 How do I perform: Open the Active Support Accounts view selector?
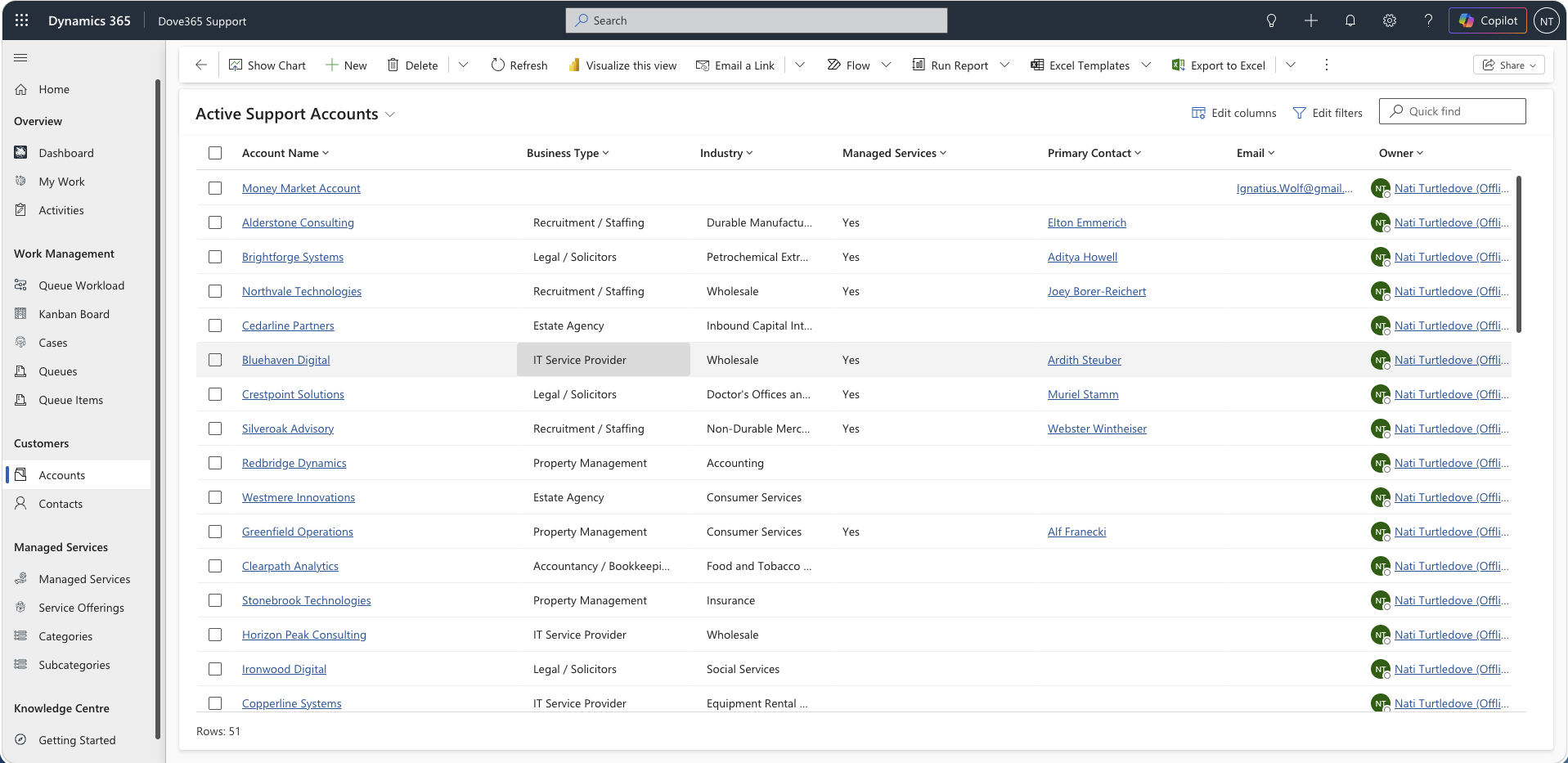pyautogui.click(x=295, y=114)
